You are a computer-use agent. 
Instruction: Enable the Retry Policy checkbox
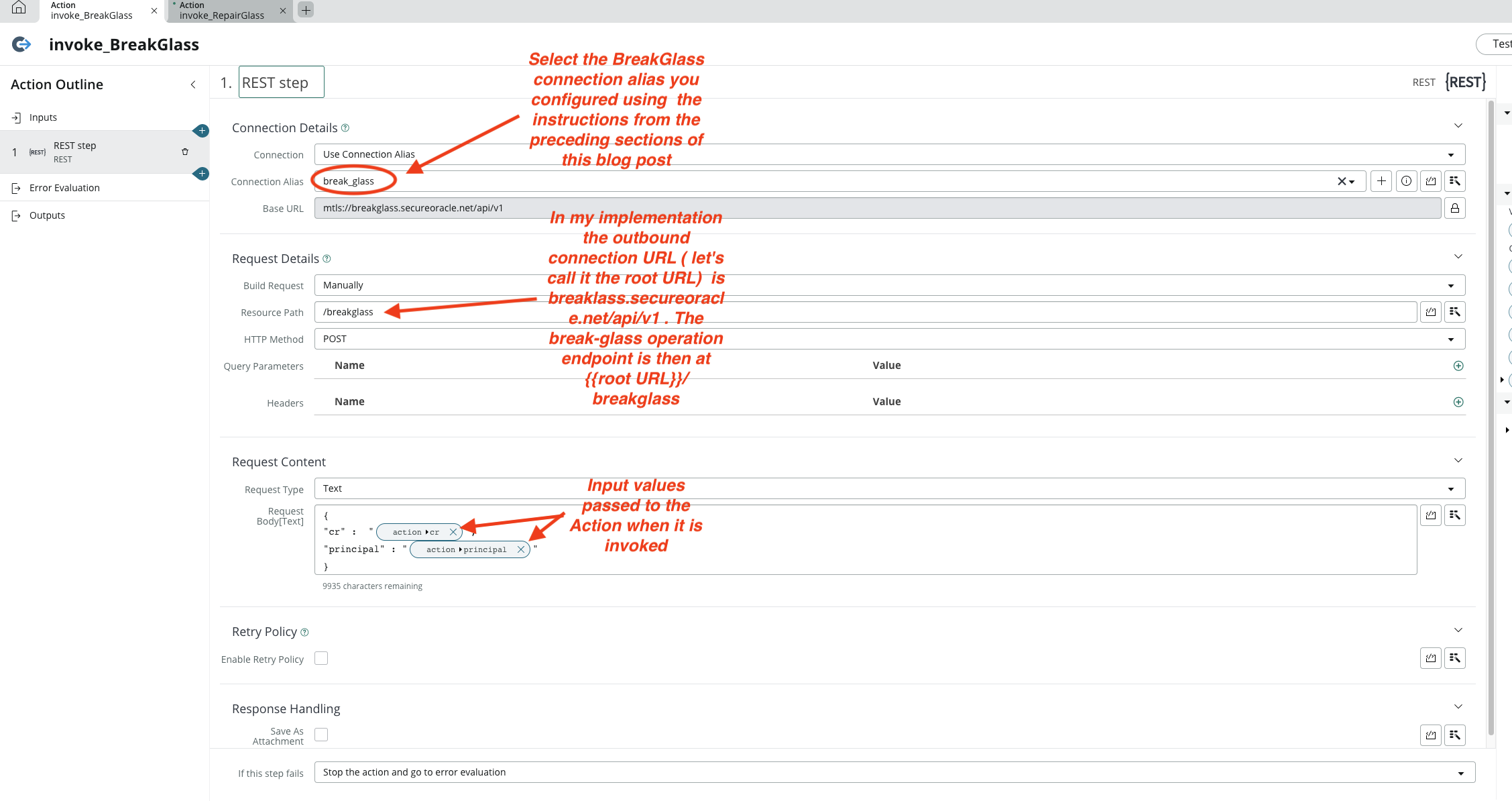(321, 658)
